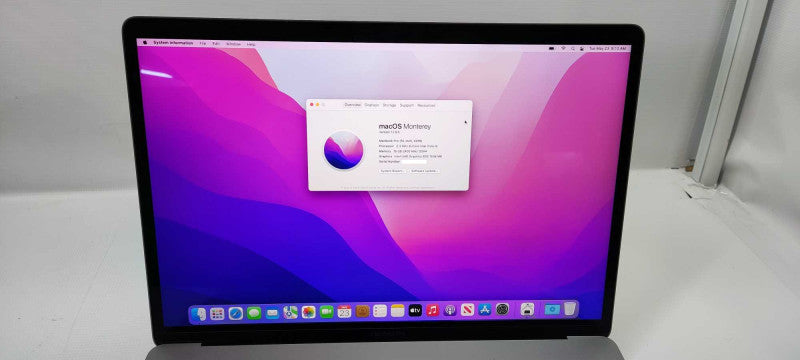Open the Mail app icon
The image size is (800, 360).
point(272,313)
